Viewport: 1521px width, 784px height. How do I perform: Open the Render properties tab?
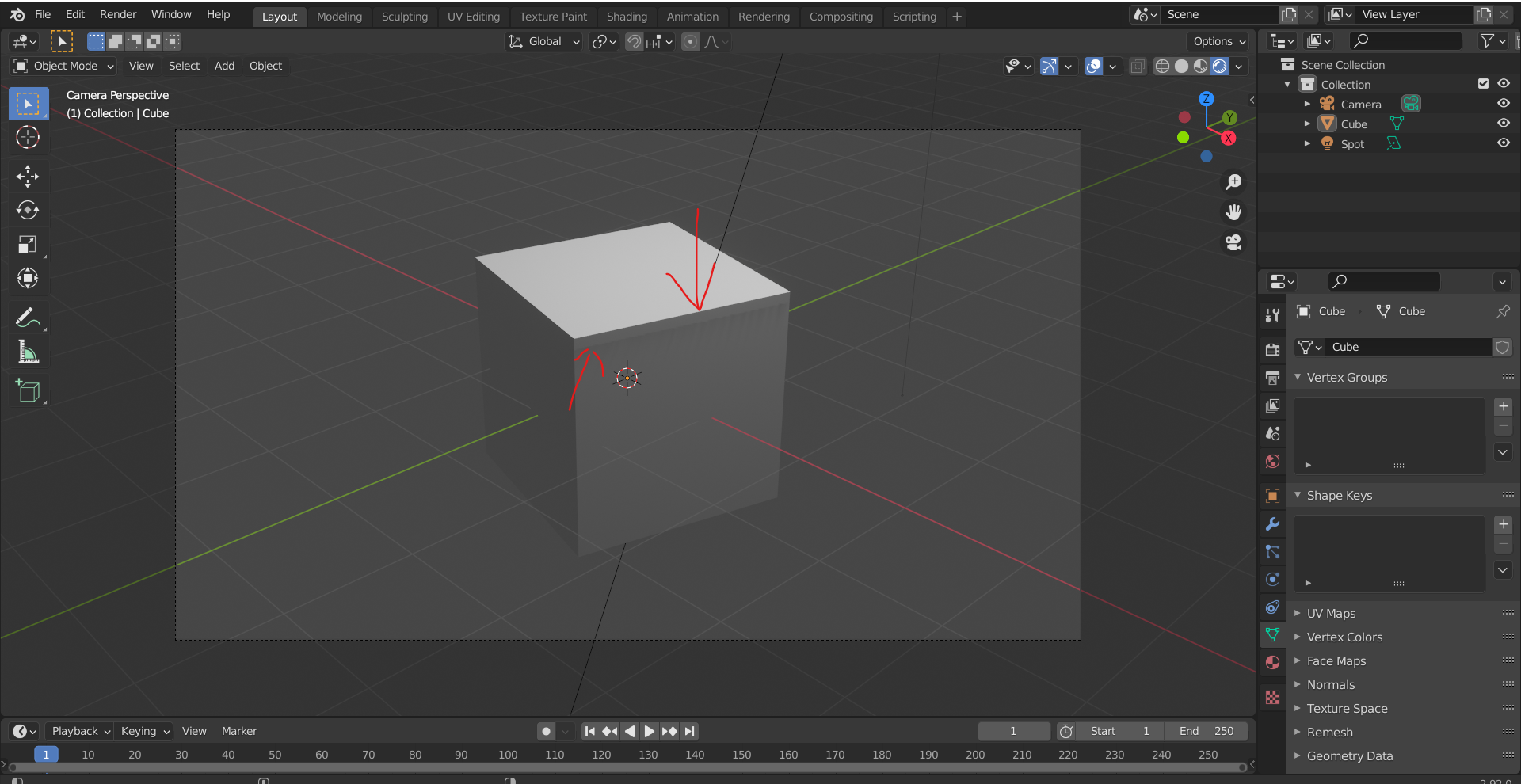[1272, 350]
